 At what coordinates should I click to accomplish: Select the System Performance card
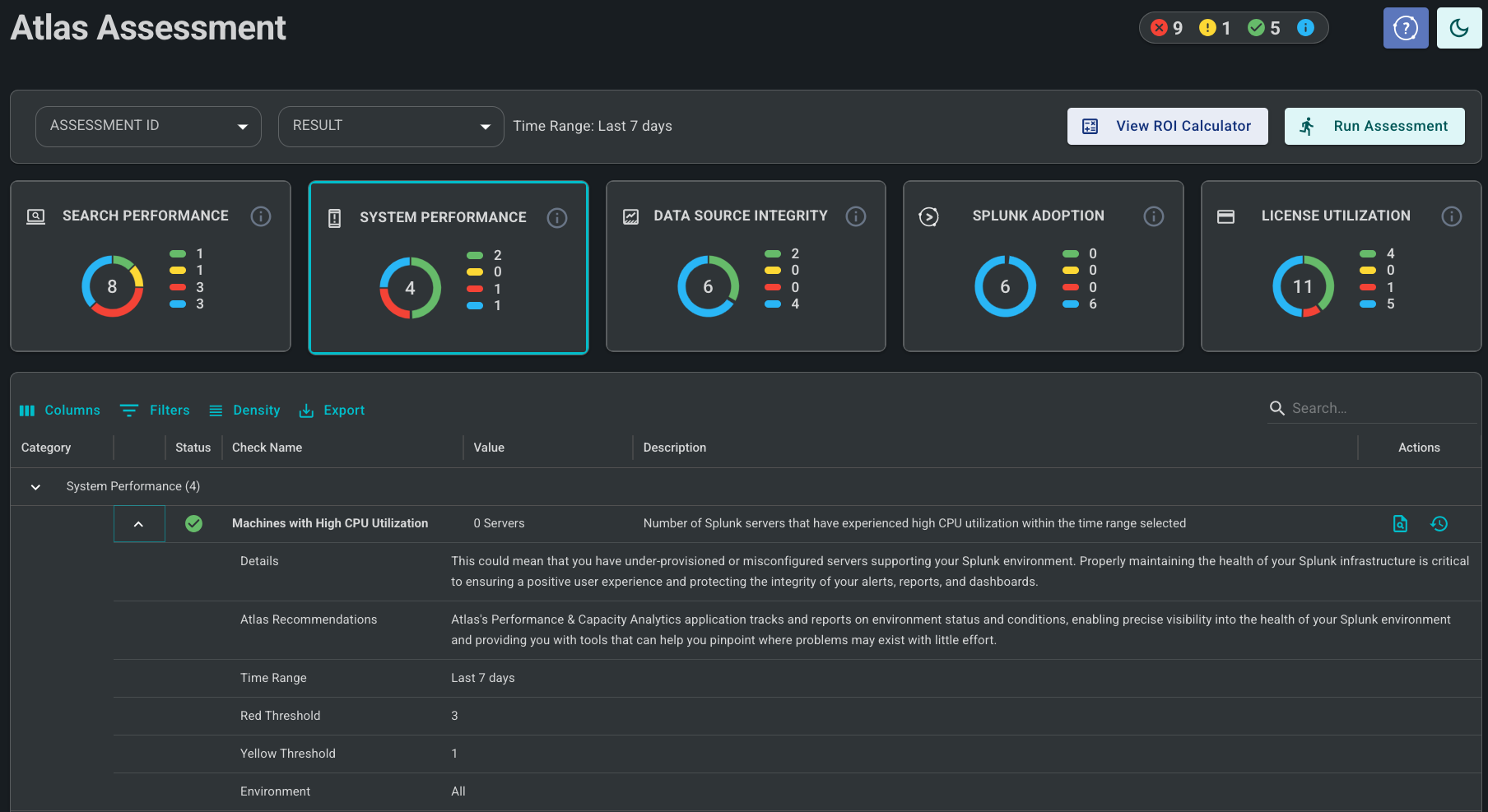(449, 267)
